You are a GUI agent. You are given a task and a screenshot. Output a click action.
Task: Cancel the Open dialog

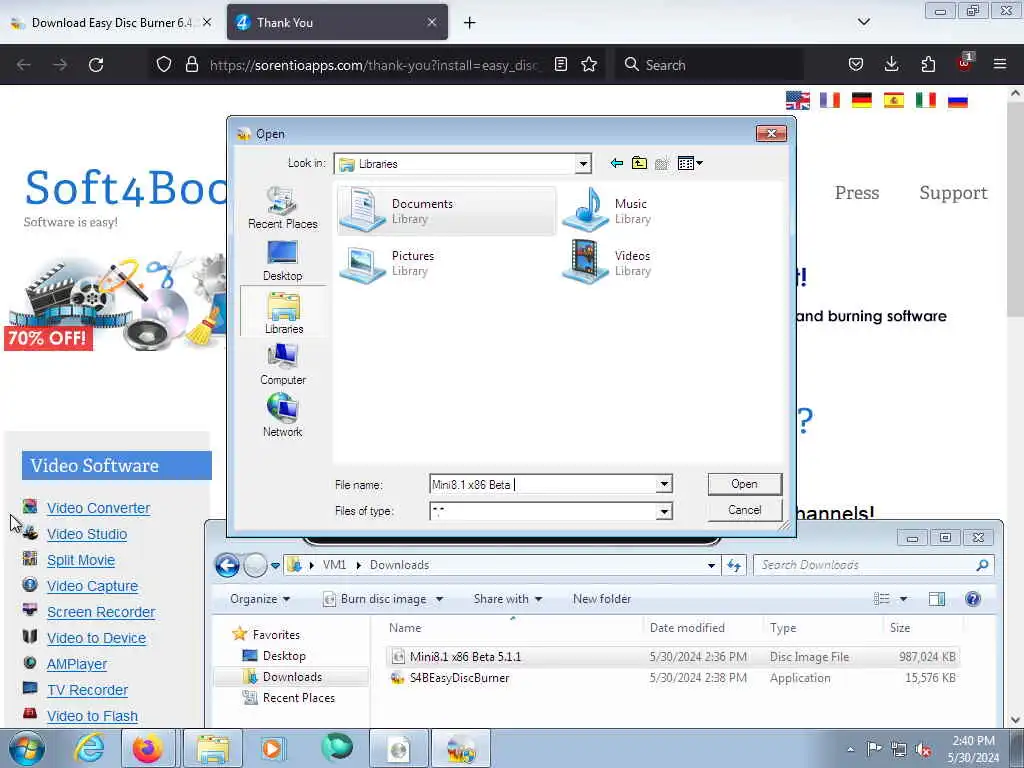pyautogui.click(x=744, y=510)
